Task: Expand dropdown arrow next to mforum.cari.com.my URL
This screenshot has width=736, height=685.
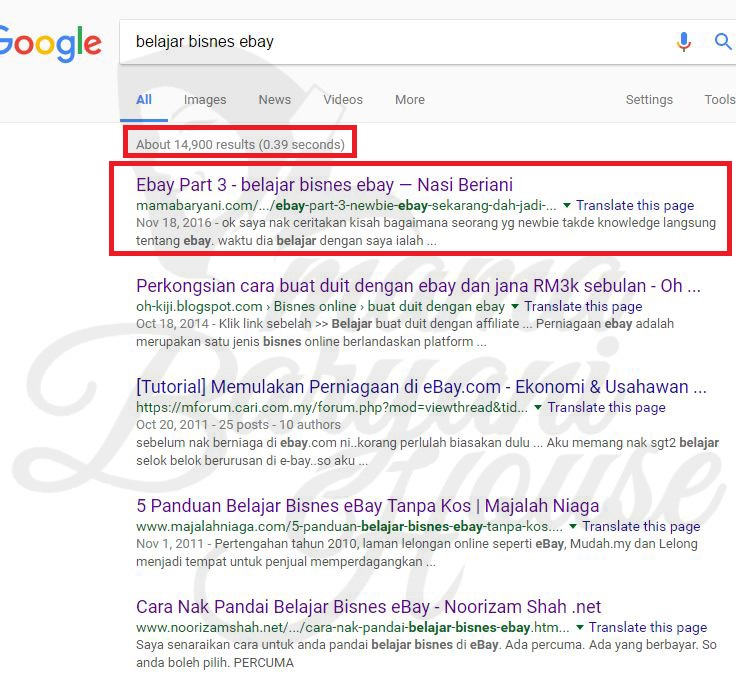Action: (x=538, y=407)
